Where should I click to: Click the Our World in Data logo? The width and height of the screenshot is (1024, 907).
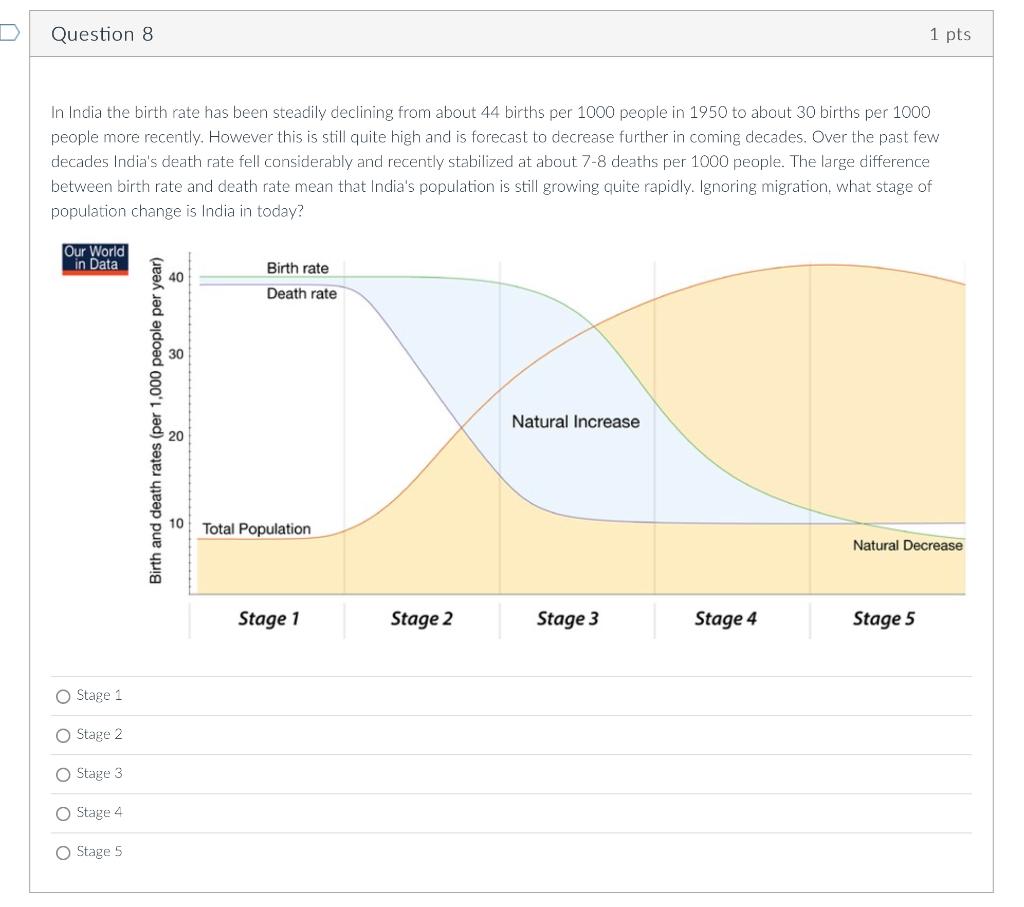pos(95,258)
